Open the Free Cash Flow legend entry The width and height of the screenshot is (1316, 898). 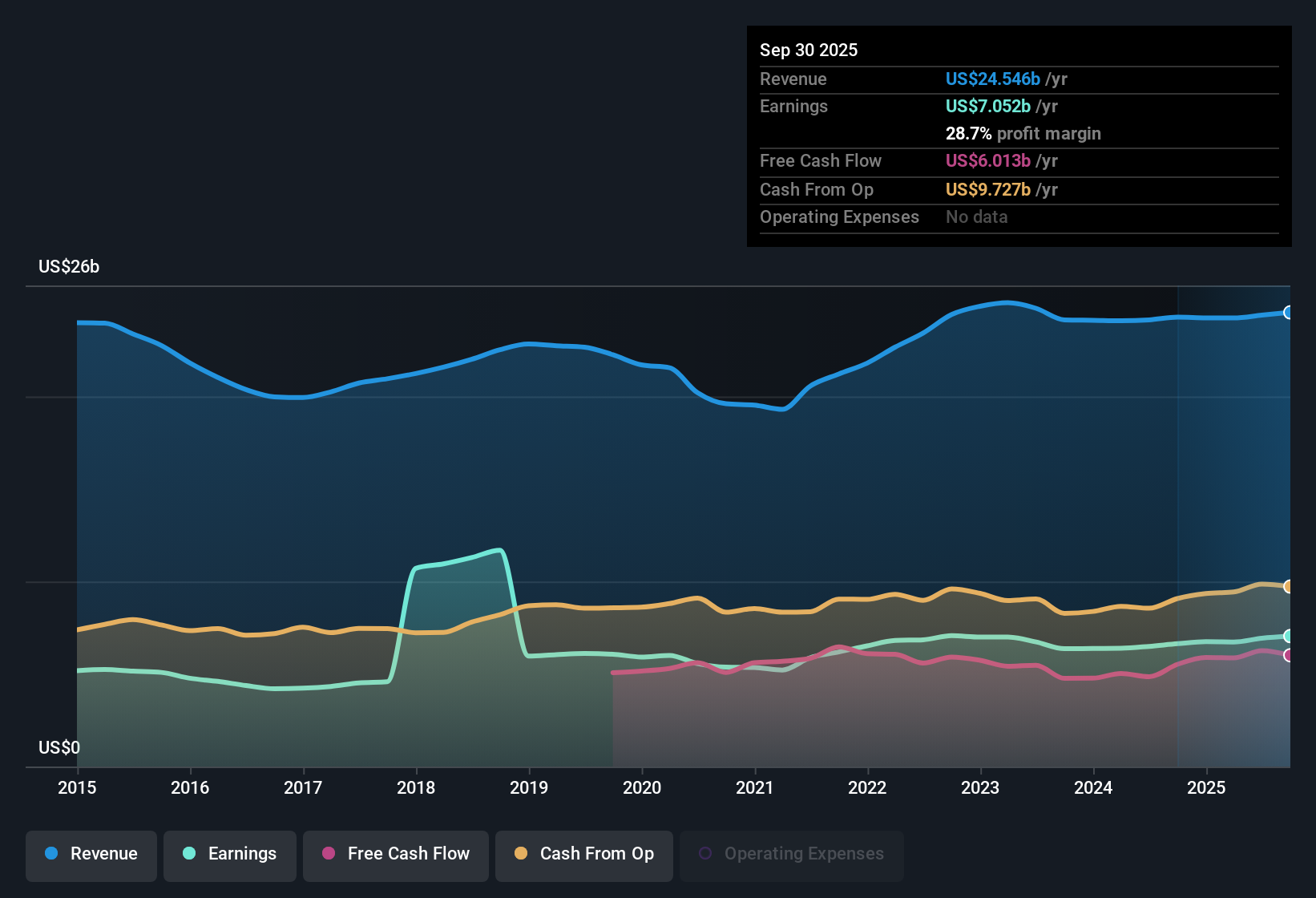(x=395, y=856)
